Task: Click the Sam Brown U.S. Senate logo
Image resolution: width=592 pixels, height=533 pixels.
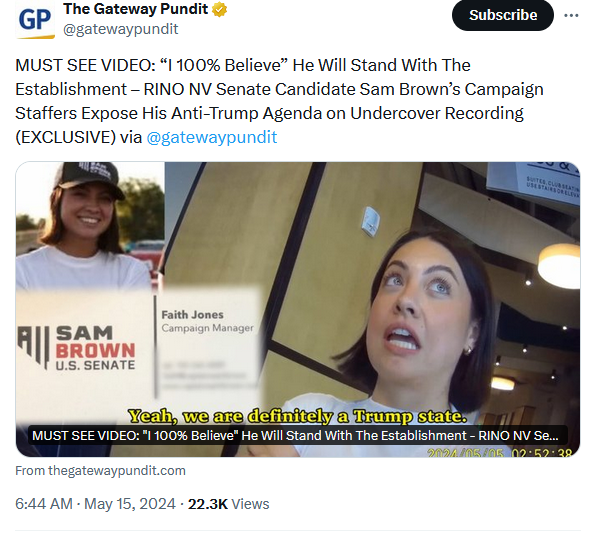Action: point(76,348)
